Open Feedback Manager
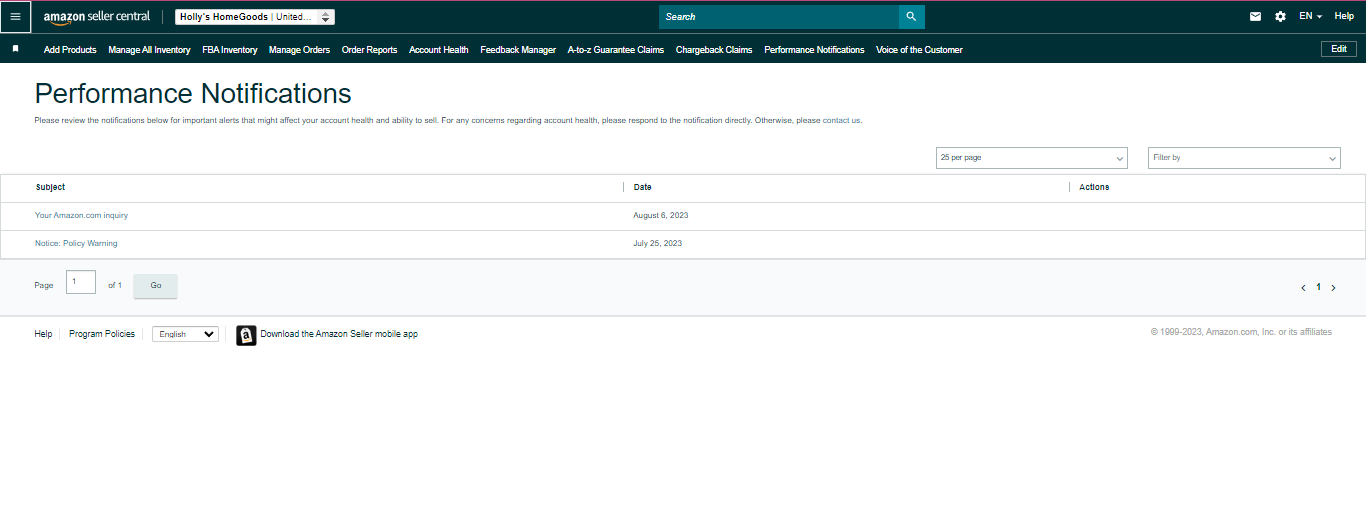This screenshot has height=505, width=1366. point(518,50)
